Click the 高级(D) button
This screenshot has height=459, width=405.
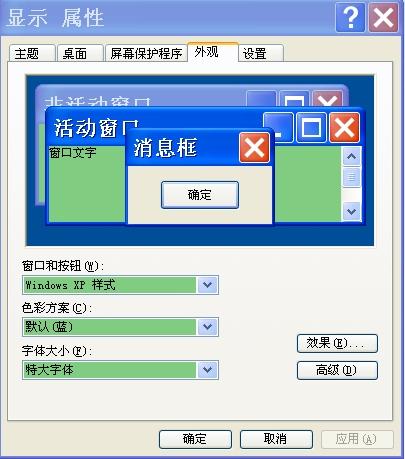pos(337,370)
